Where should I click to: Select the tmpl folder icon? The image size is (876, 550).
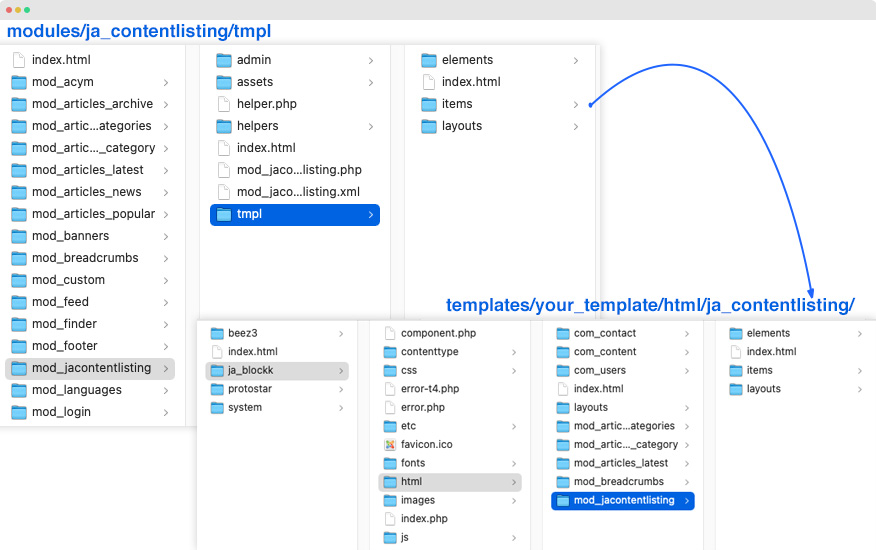[x=223, y=215]
